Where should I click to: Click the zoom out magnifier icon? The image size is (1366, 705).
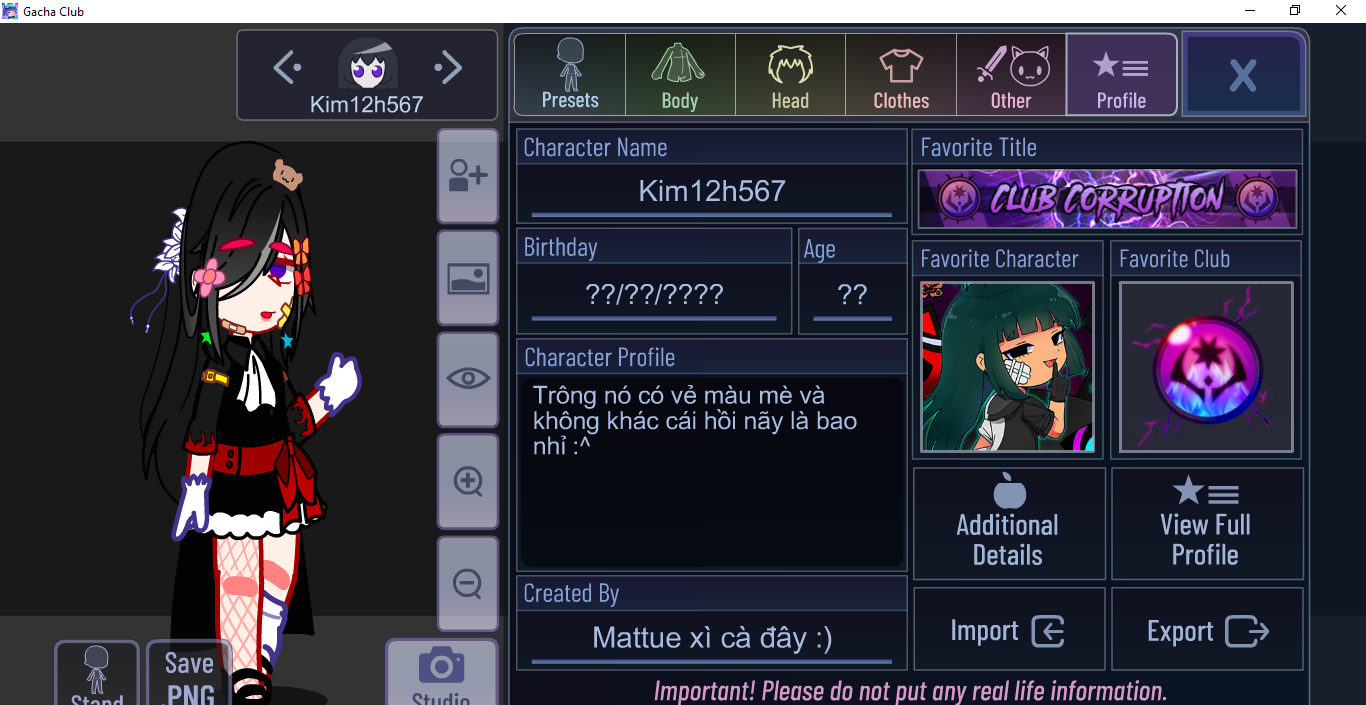click(467, 583)
